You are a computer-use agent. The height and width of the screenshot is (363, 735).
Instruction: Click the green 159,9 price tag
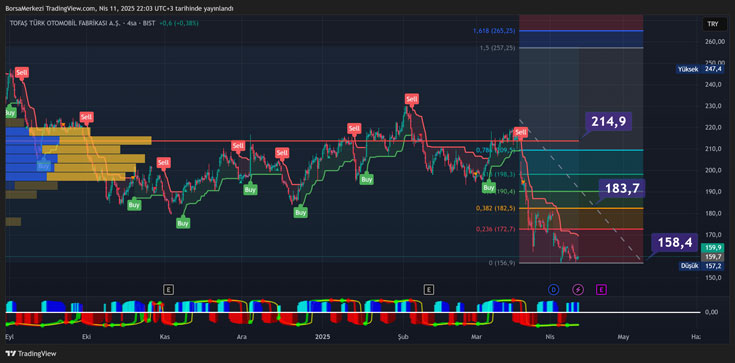(712, 248)
